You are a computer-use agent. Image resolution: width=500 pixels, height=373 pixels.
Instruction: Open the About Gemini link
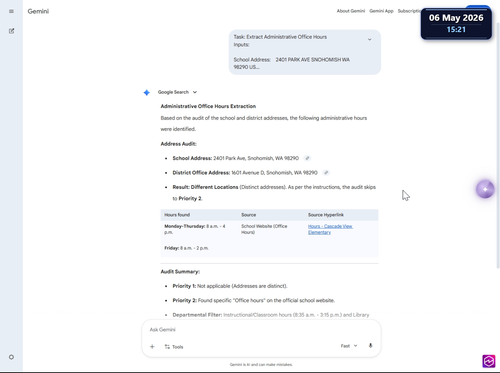(351, 11)
